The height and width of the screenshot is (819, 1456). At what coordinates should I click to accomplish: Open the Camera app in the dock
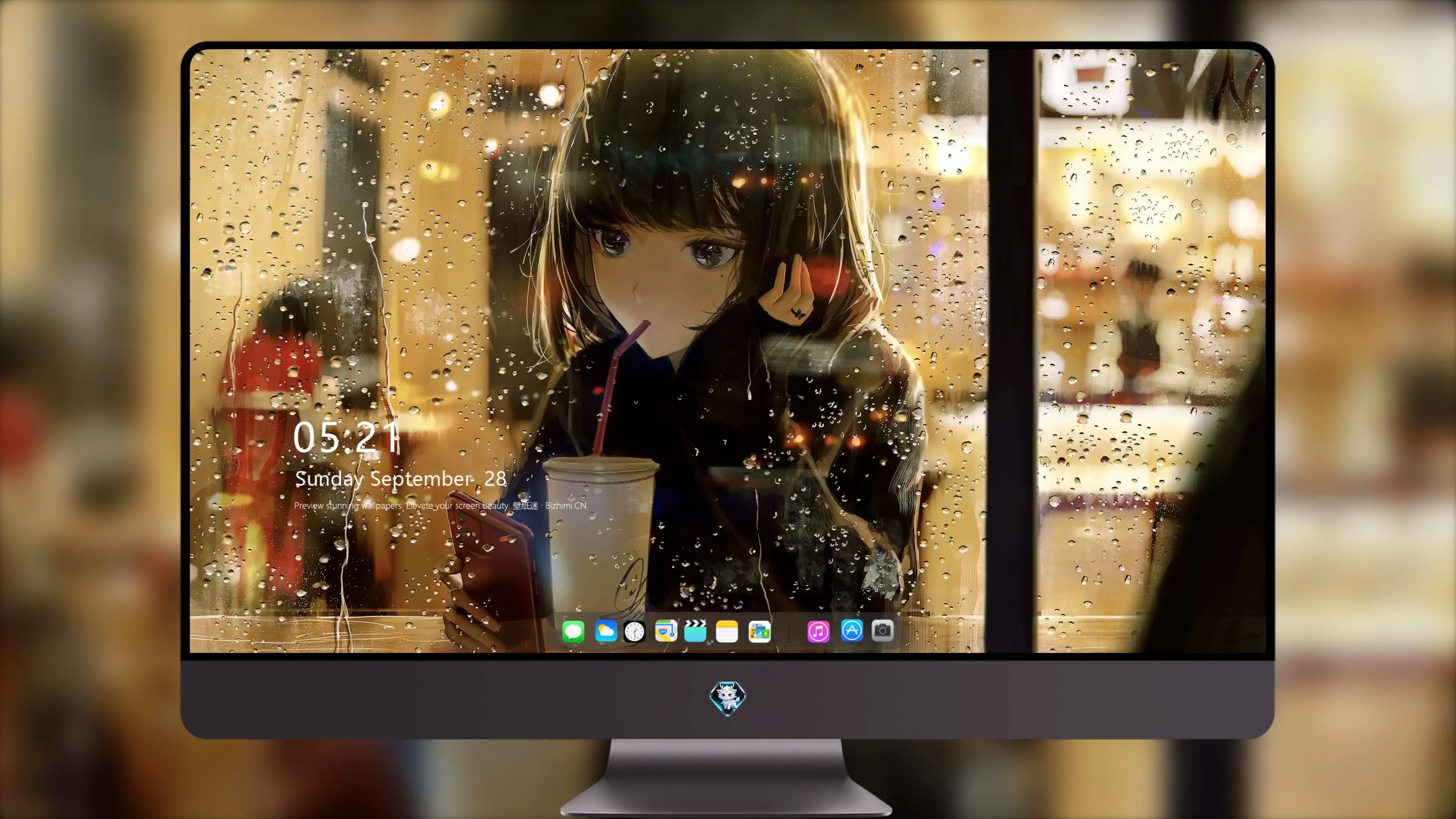[882, 630]
